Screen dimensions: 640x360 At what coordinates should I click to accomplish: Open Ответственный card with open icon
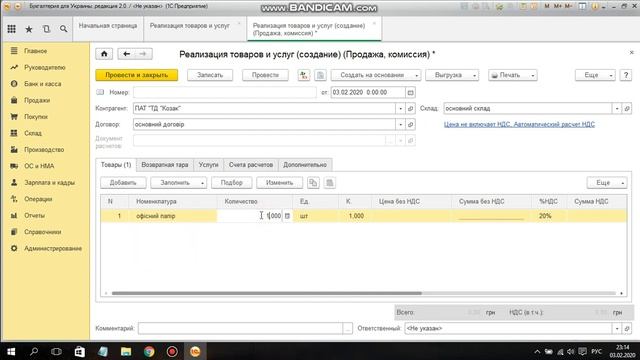(x=627, y=329)
